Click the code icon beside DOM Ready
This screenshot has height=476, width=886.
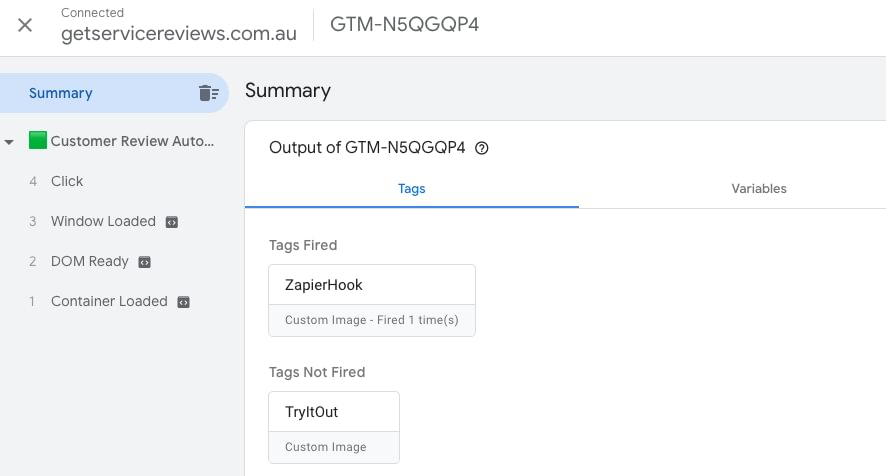tap(145, 262)
